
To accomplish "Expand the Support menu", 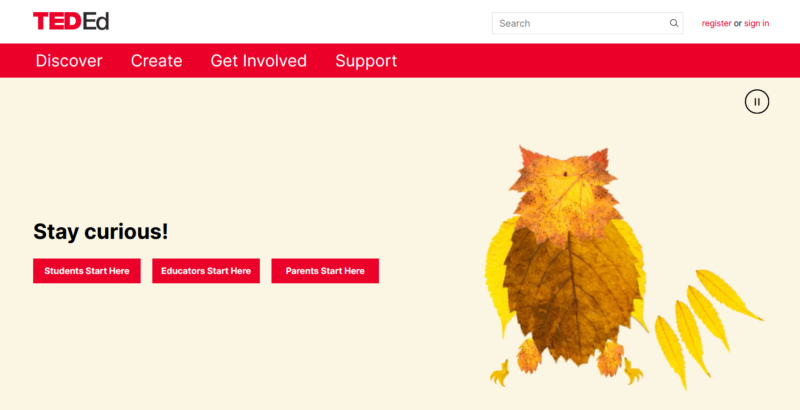I will [x=366, y=61].
